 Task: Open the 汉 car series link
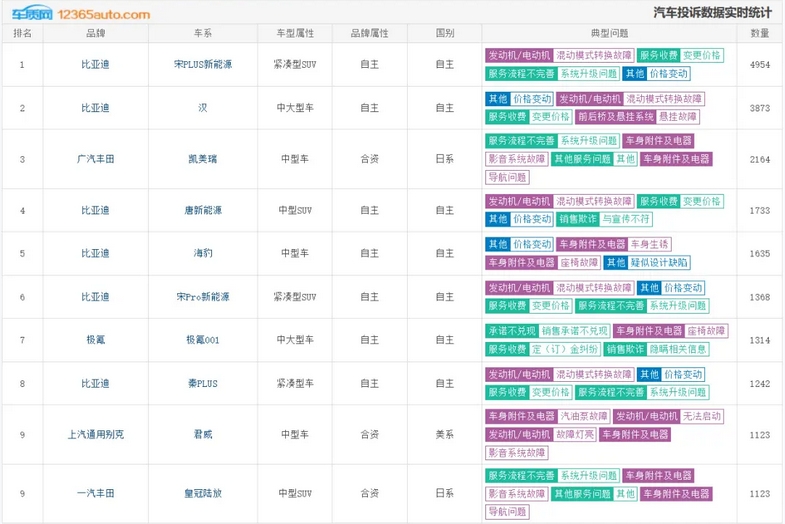click(203, 108)
